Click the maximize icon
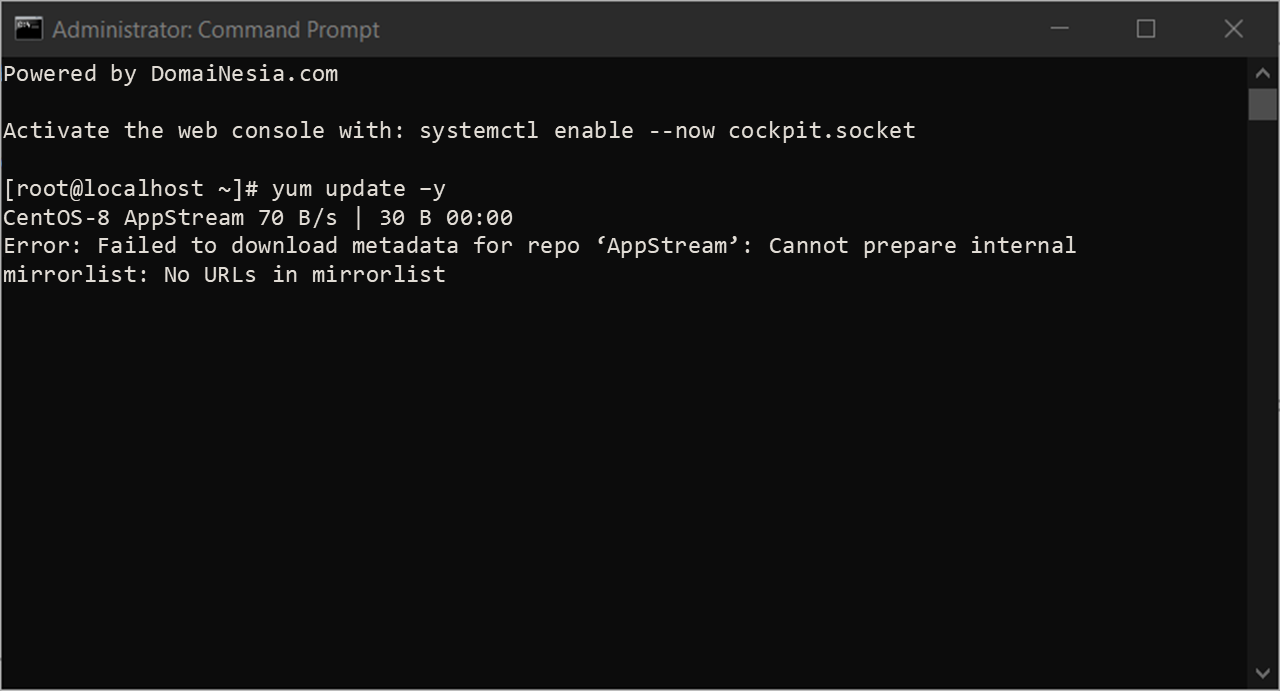 coord(1146,29)
